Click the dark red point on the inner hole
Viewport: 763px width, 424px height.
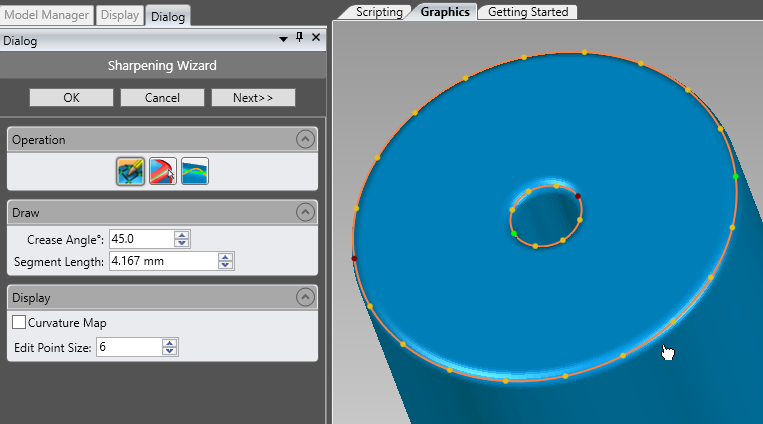tap(578, 196)
